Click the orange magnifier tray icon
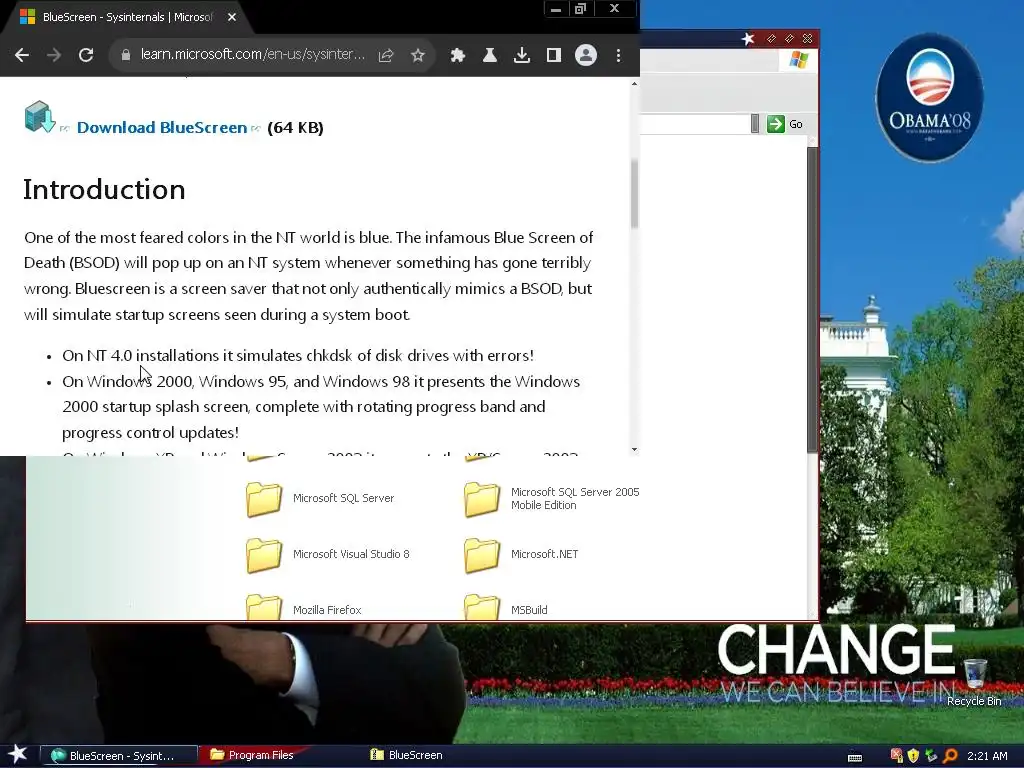Viewport: 1024px width, 768px height. pyautogui.click(x=950, y=756)
